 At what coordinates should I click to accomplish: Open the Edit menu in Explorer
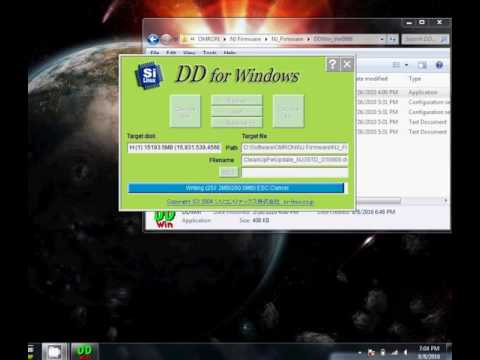[x=171, y=53]
